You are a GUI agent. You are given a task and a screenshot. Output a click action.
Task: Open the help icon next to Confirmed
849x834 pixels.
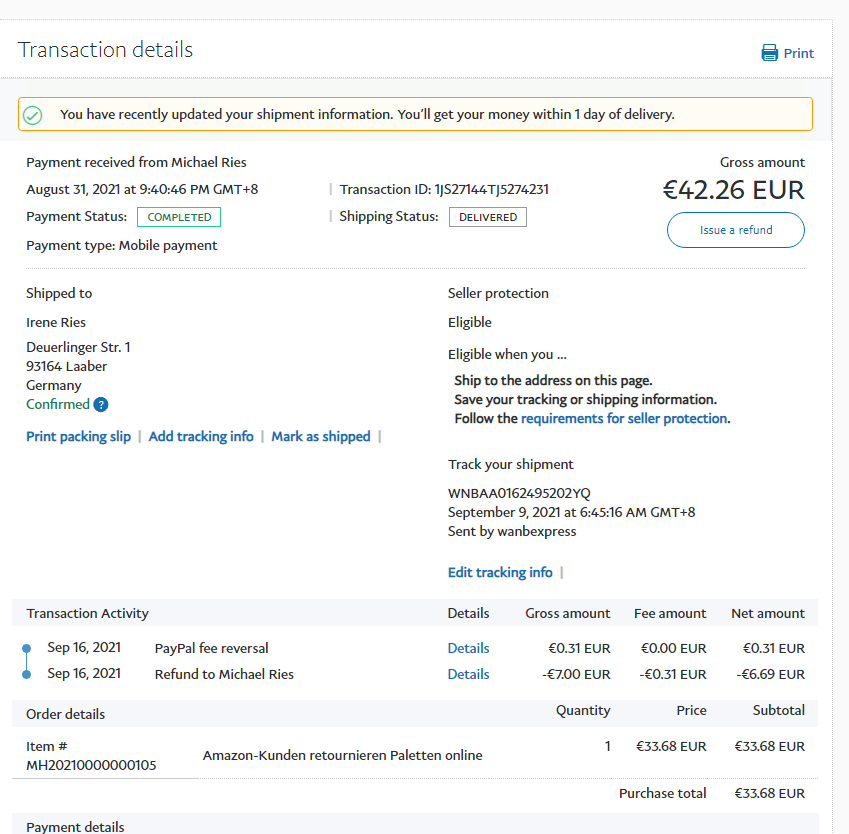[x=101, y=405]
